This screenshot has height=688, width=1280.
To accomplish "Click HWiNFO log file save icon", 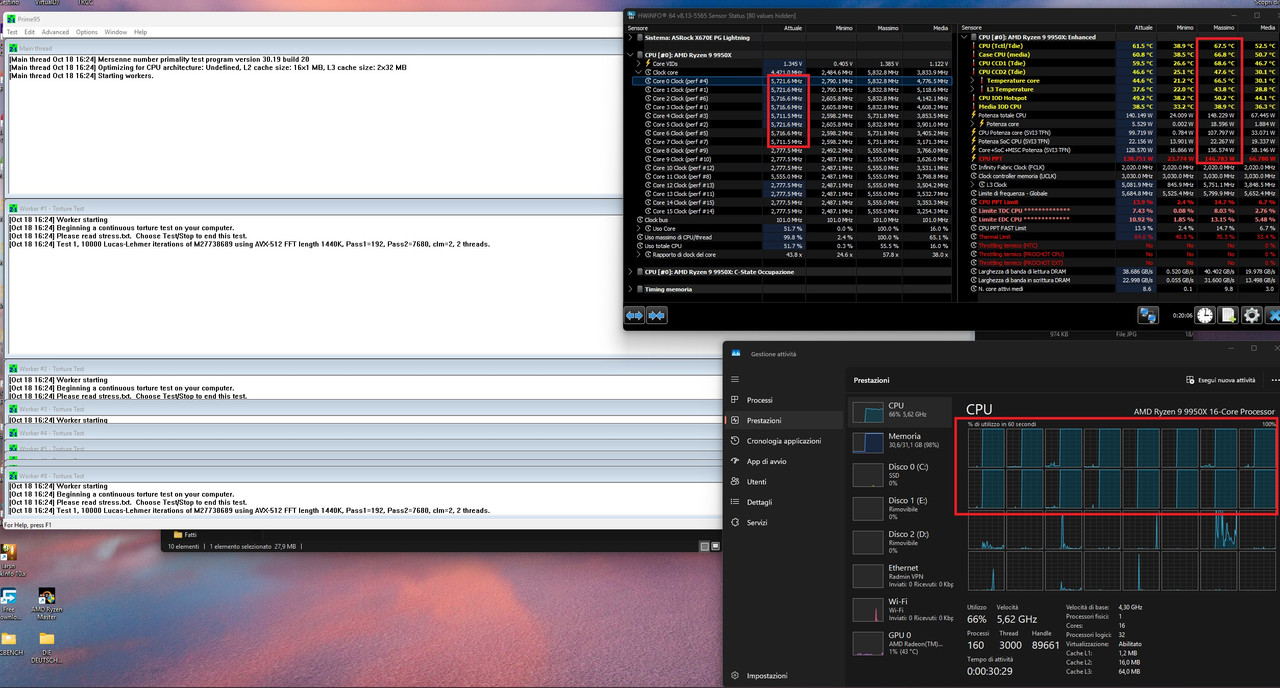I will pos(1228,315).
